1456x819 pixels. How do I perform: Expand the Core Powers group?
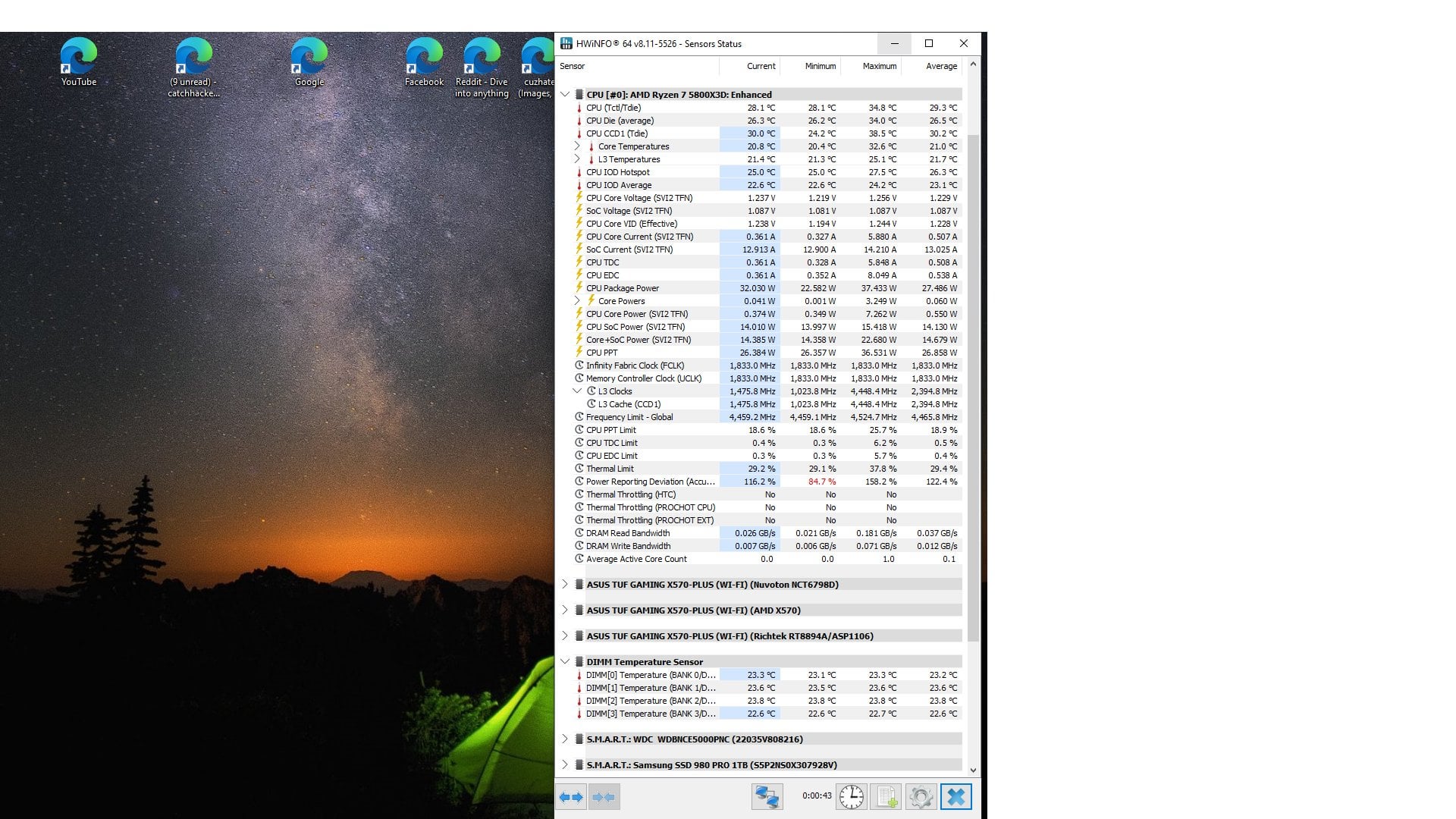[x=577, y=301]
